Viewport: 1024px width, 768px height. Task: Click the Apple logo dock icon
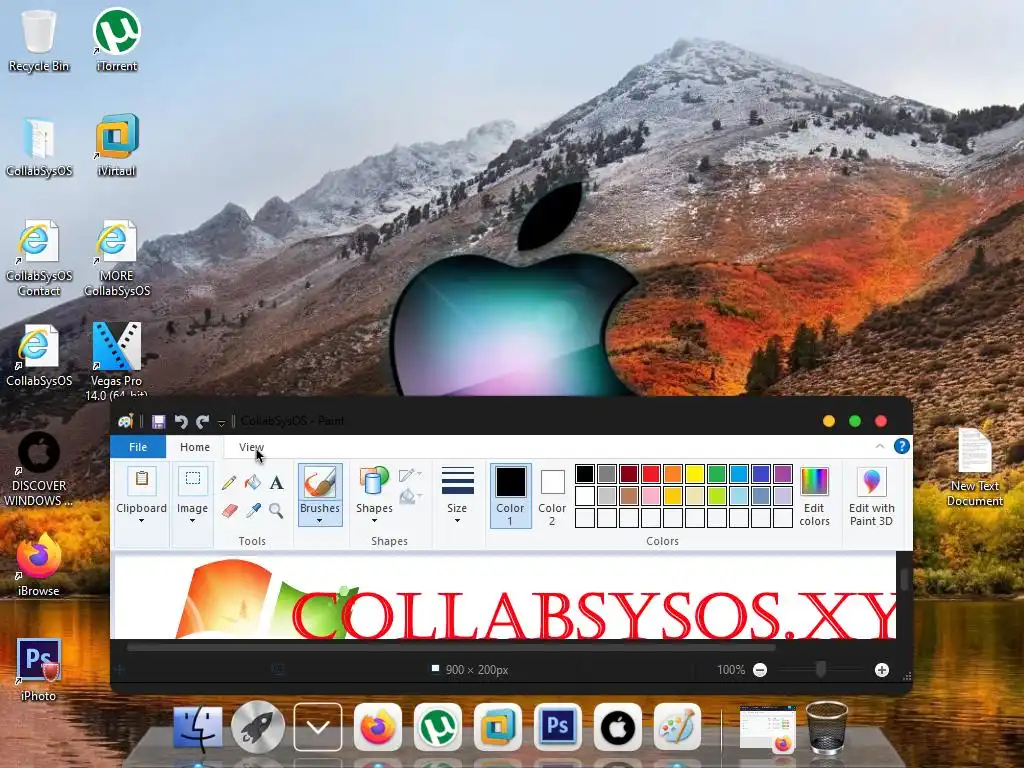point(617,728)
